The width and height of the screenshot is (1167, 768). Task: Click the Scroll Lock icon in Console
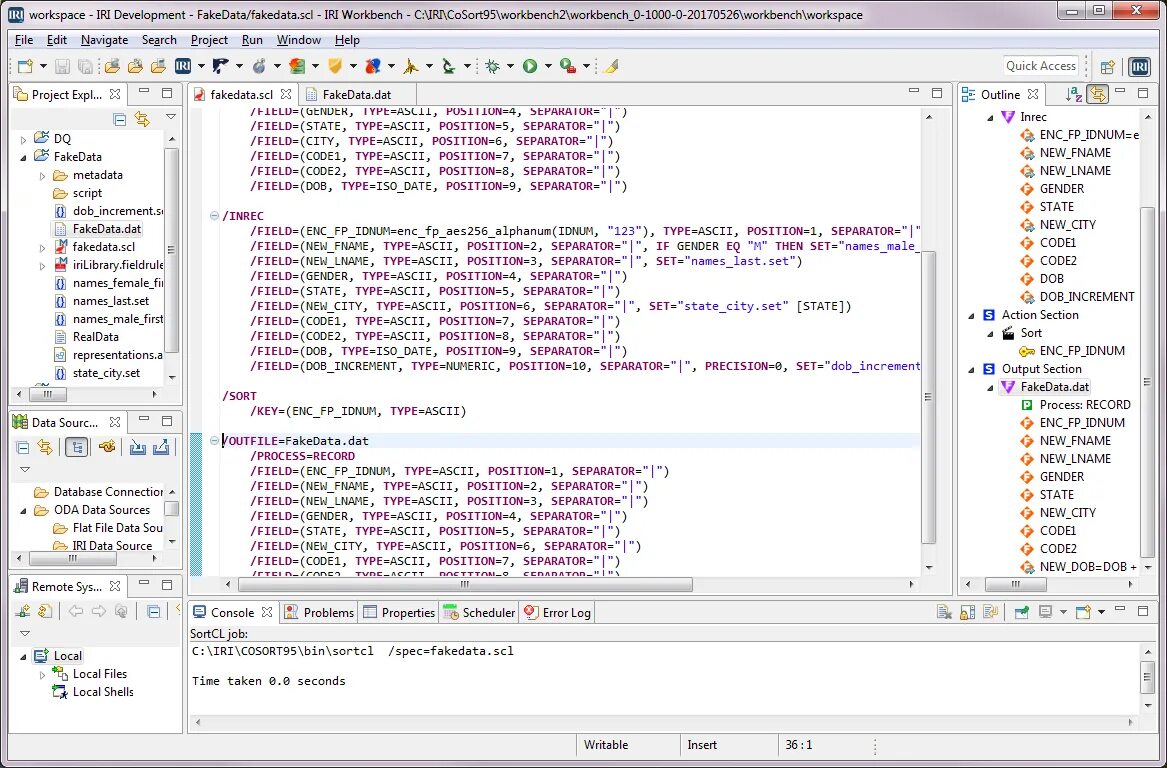(x=968, y=612)
